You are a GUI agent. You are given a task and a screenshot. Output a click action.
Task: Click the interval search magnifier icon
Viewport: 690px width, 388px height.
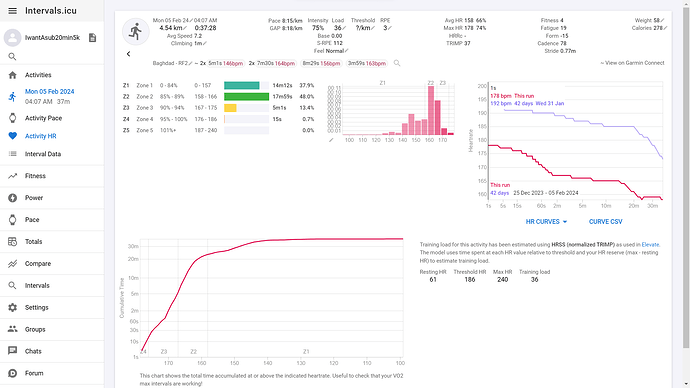pyautogui.click(x=397, y=63)
